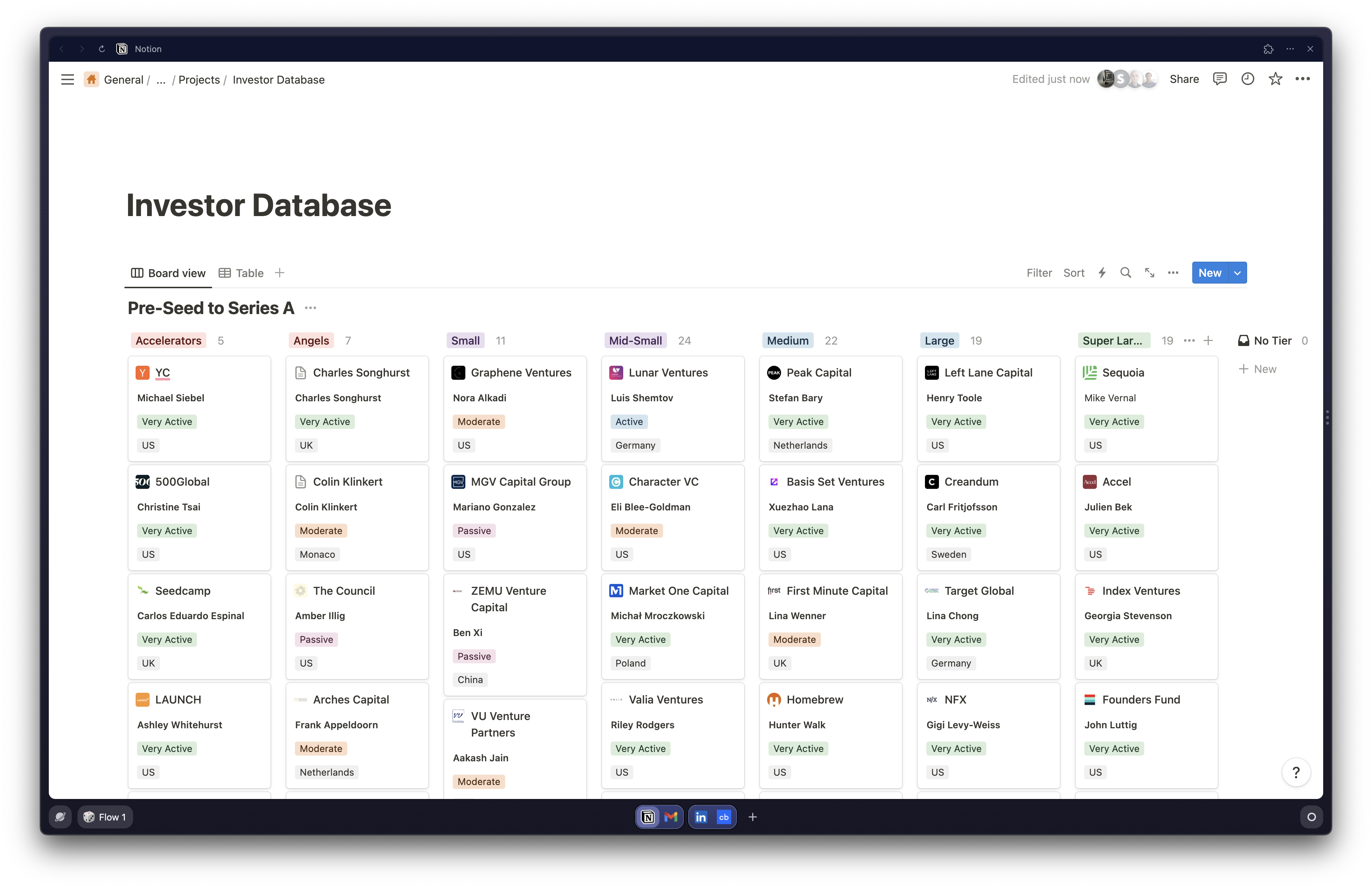
Task: Open Flow 1 workspace switcher
Action: pos(105,817)
